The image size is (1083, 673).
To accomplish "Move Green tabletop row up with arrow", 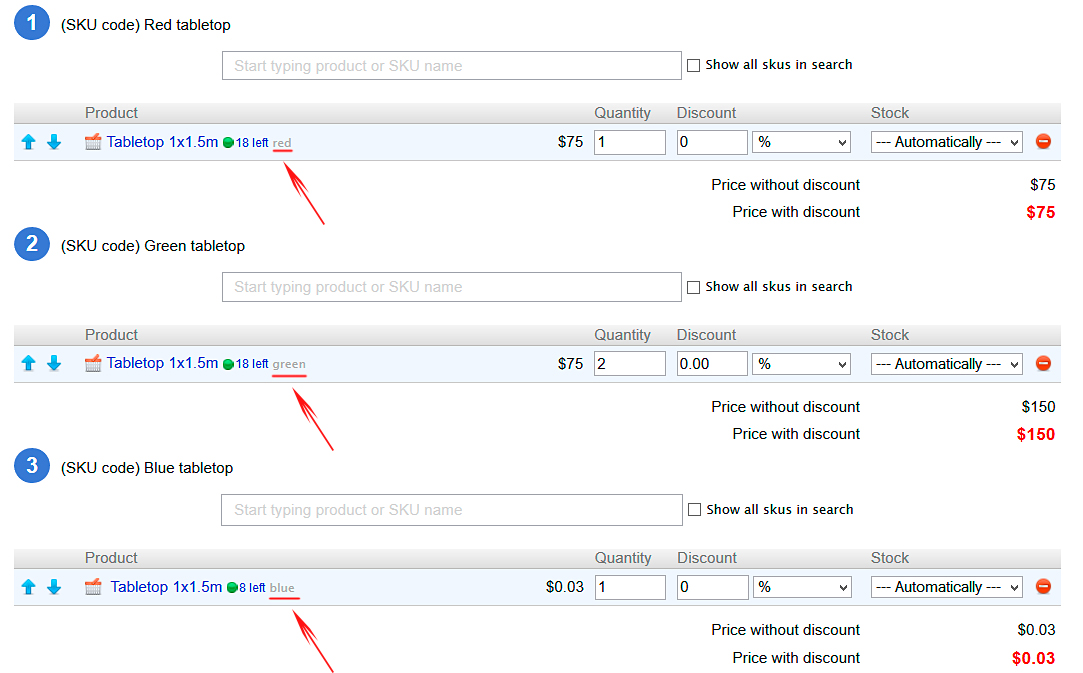I will (x=28, y=364).
